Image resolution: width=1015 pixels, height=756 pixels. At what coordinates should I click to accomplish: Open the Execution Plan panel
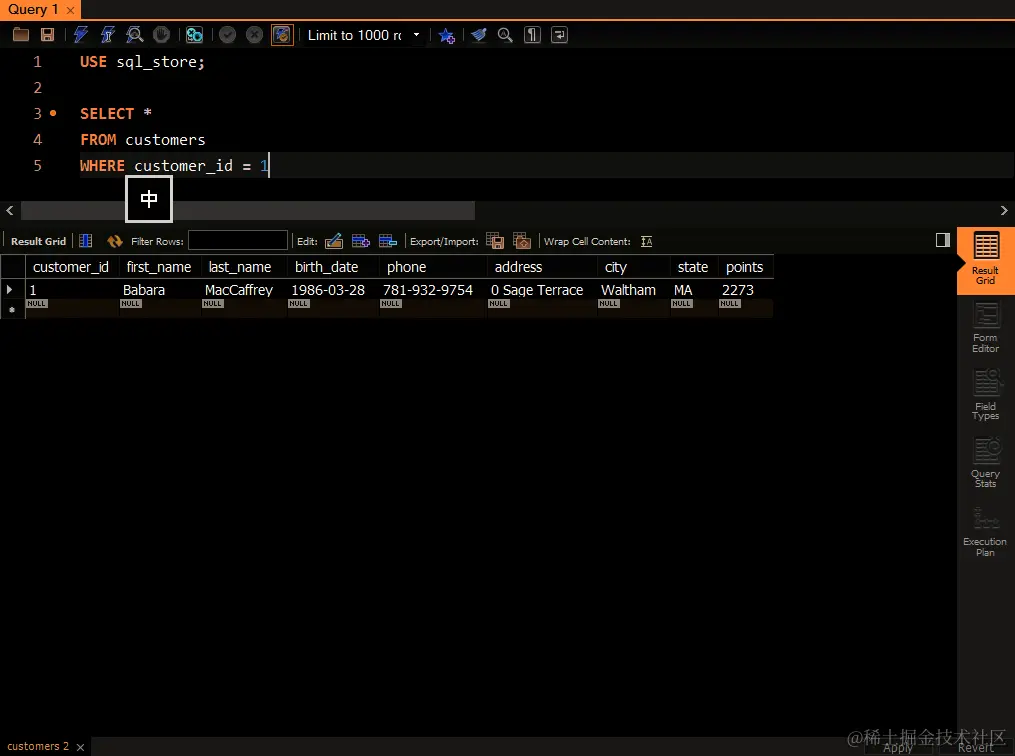pyautogui.click(x=985, y=532)
